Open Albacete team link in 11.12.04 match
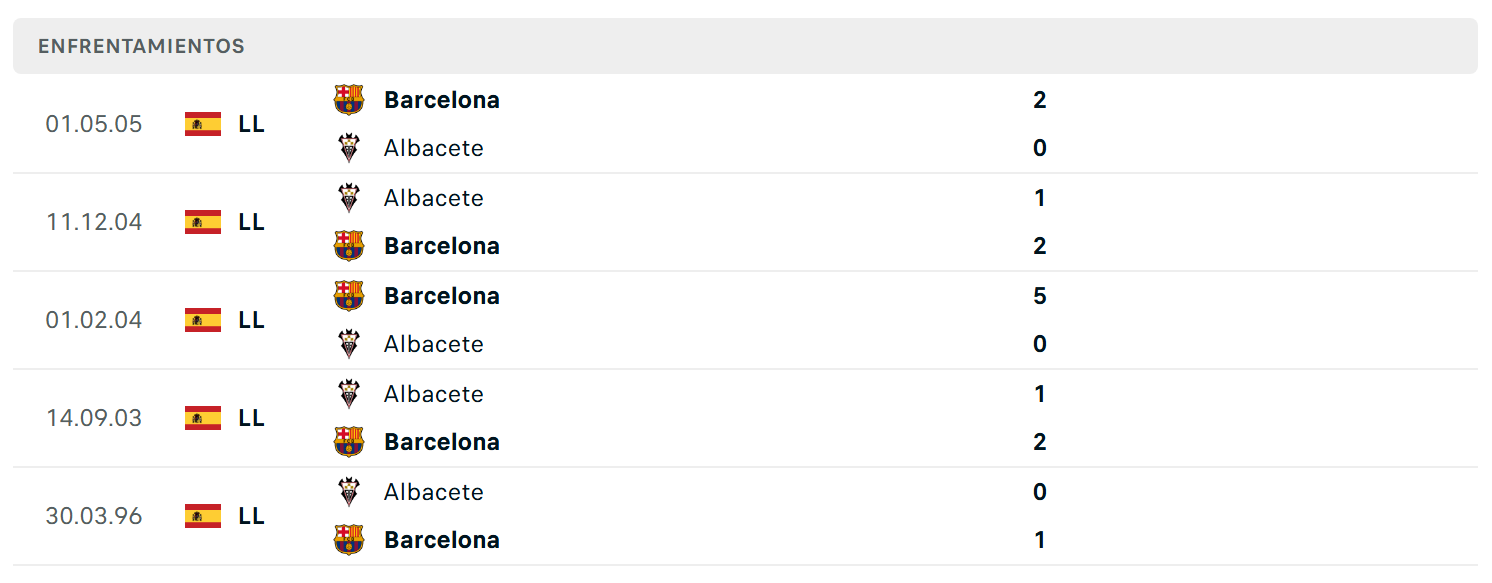The image size is (1492, 583). coord(434,198)
